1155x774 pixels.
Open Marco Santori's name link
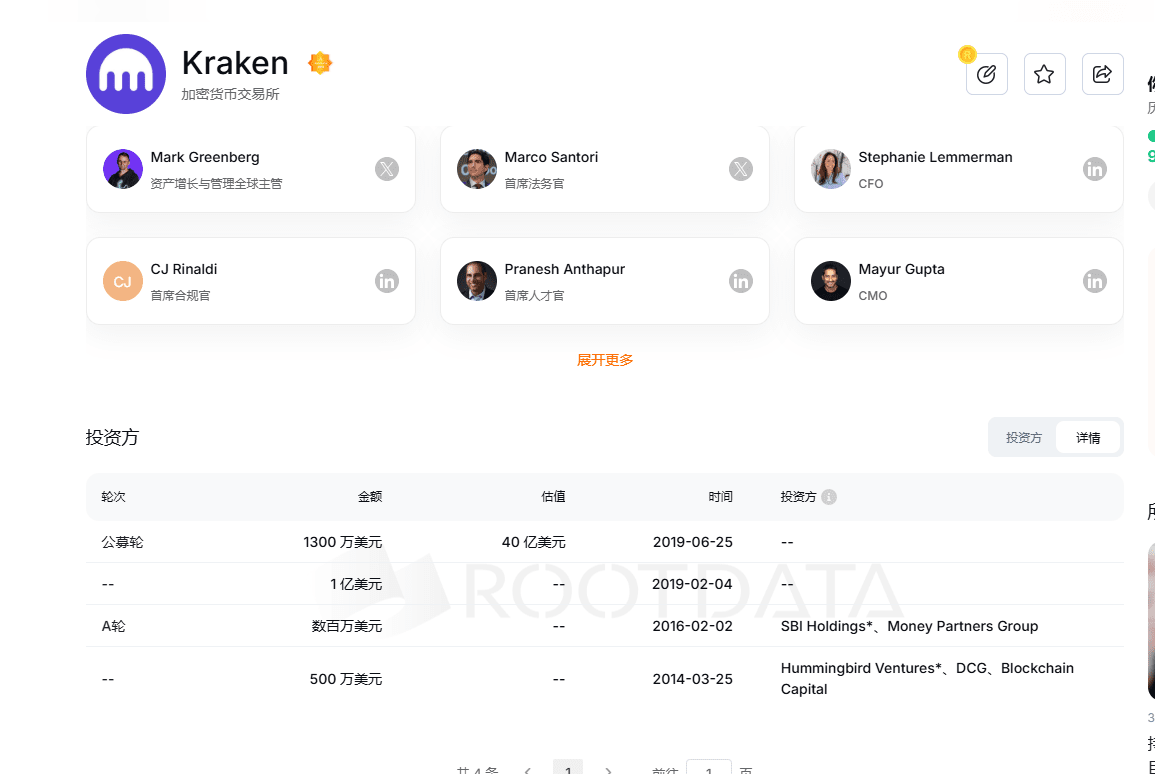pyautogui.click(x=551, y=158)
